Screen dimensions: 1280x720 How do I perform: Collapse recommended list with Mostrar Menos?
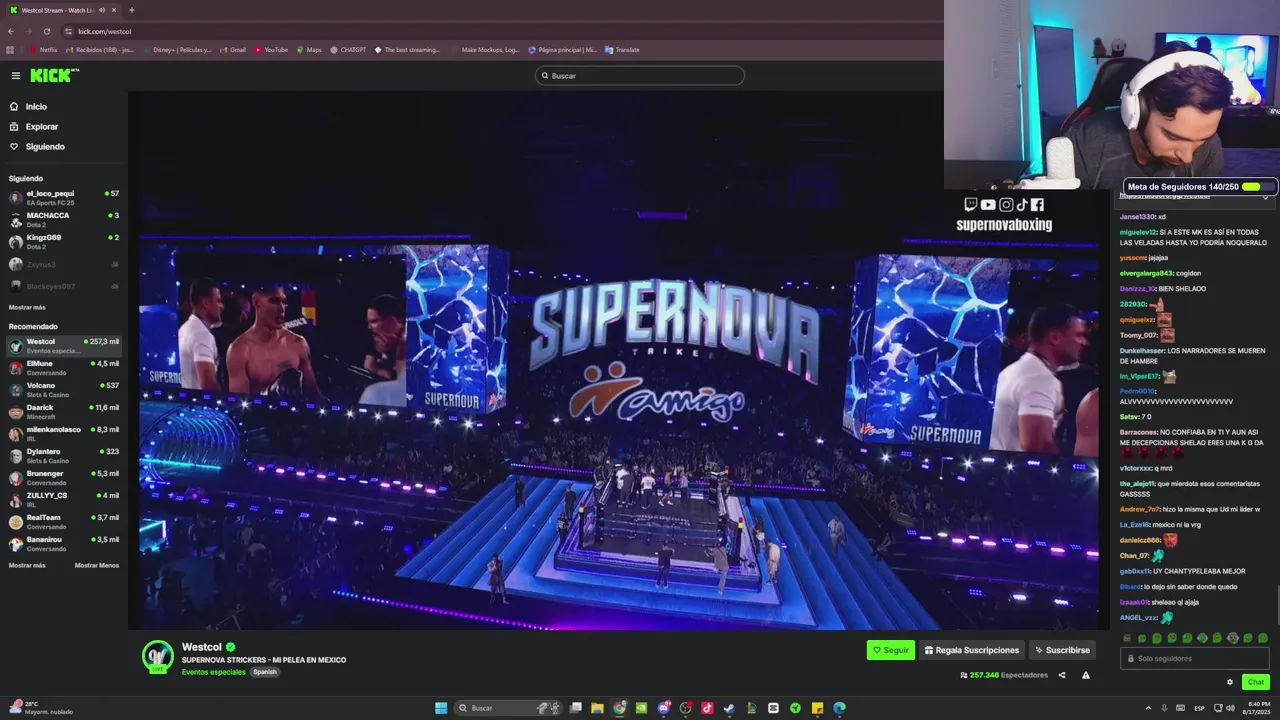click(x=97, y=565)
